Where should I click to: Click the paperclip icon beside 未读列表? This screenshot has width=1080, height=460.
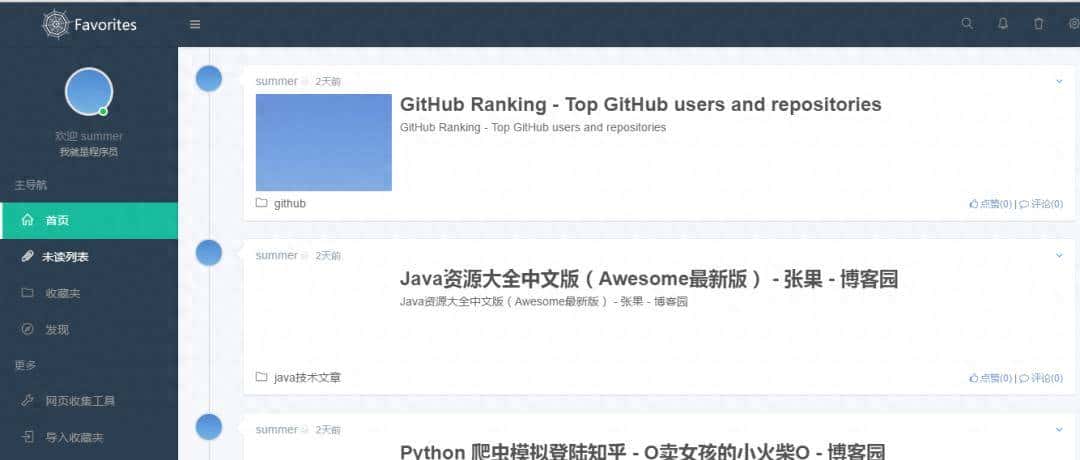point(28,257)
